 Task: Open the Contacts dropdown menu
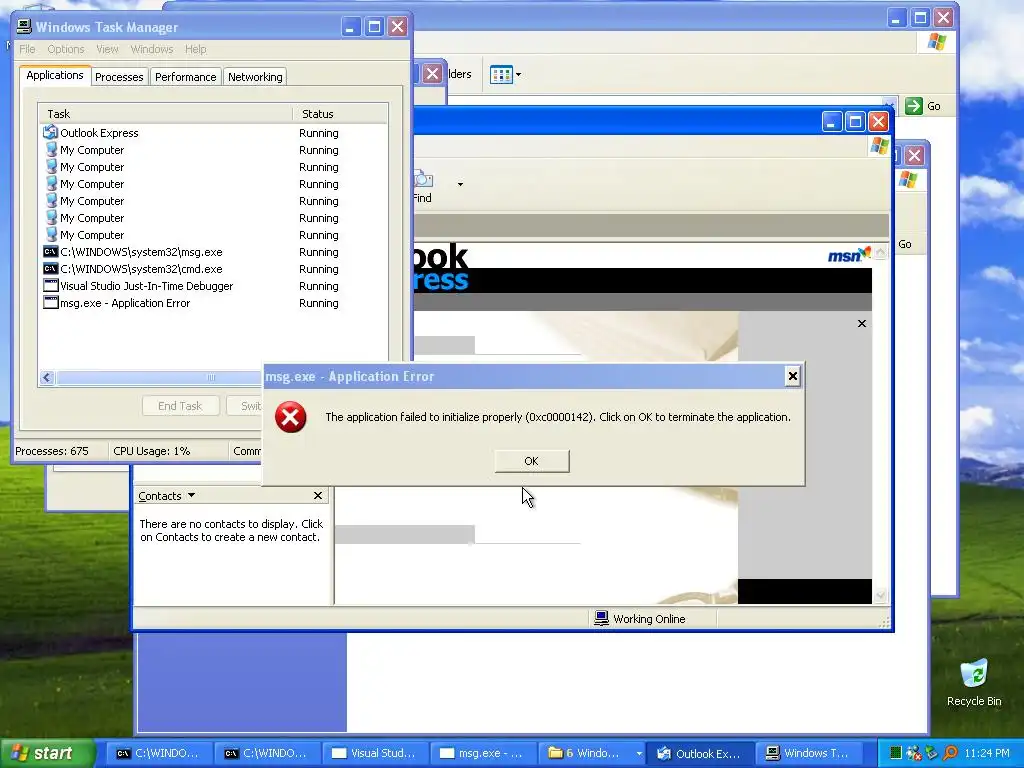[167, 496]
